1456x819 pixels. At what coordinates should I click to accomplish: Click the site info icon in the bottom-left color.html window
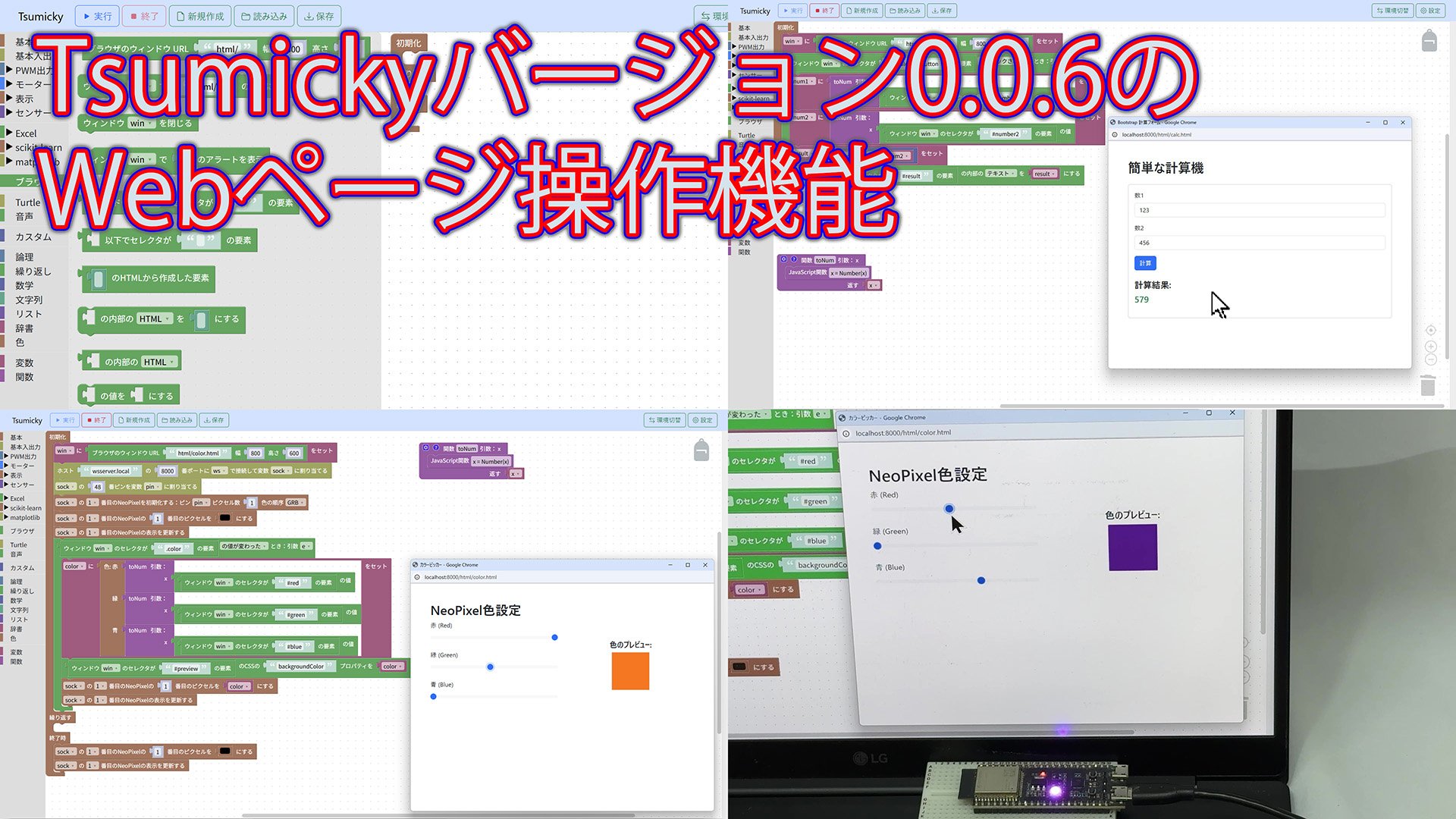417,577
